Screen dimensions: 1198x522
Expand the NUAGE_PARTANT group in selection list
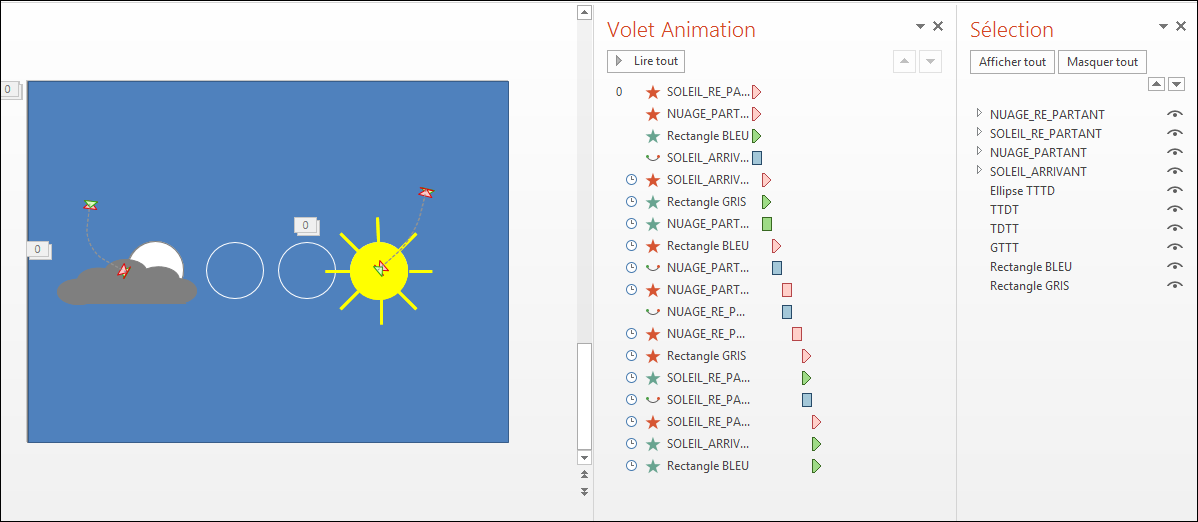979,151
